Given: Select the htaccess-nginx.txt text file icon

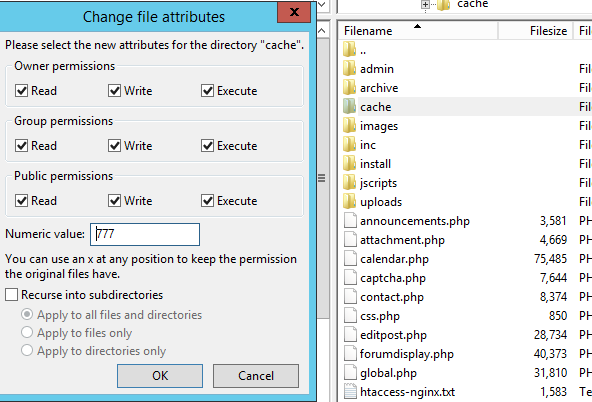Looking at the screenshot, I should 350,391.
